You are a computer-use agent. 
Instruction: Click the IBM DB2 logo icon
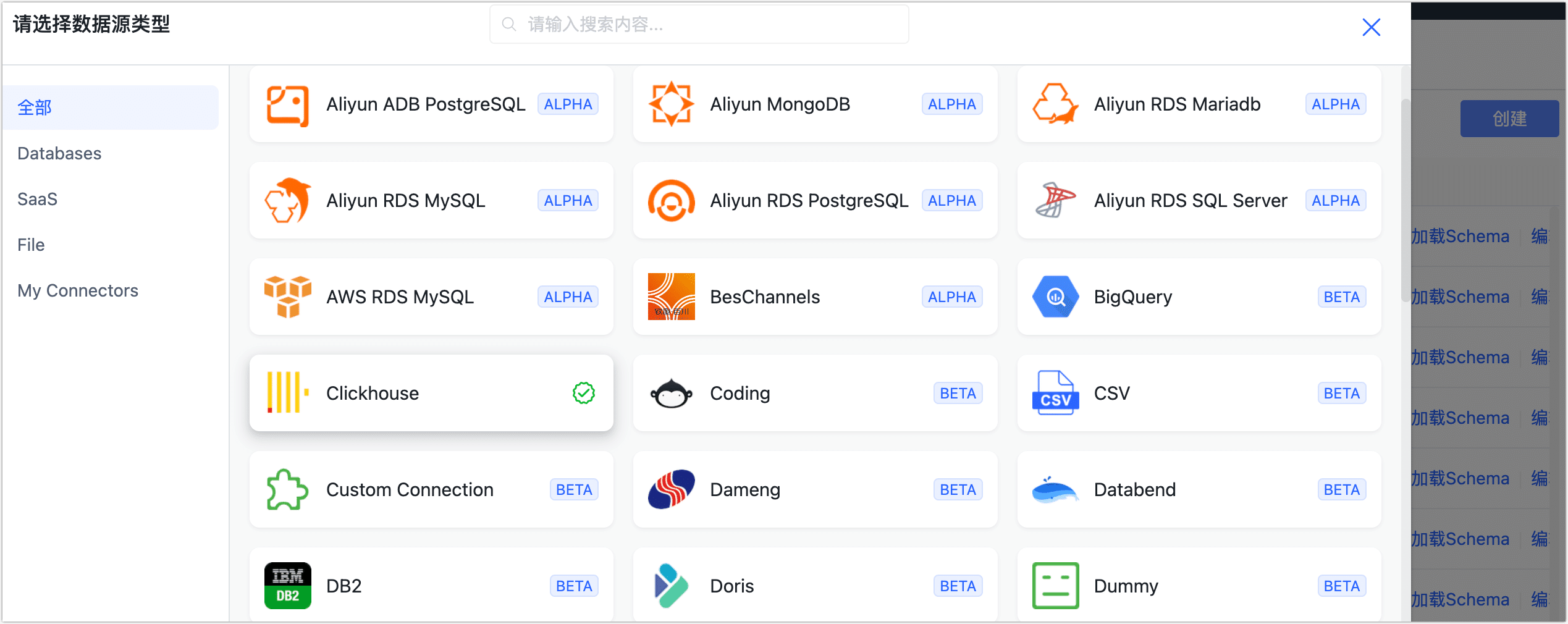pos(287,586)
